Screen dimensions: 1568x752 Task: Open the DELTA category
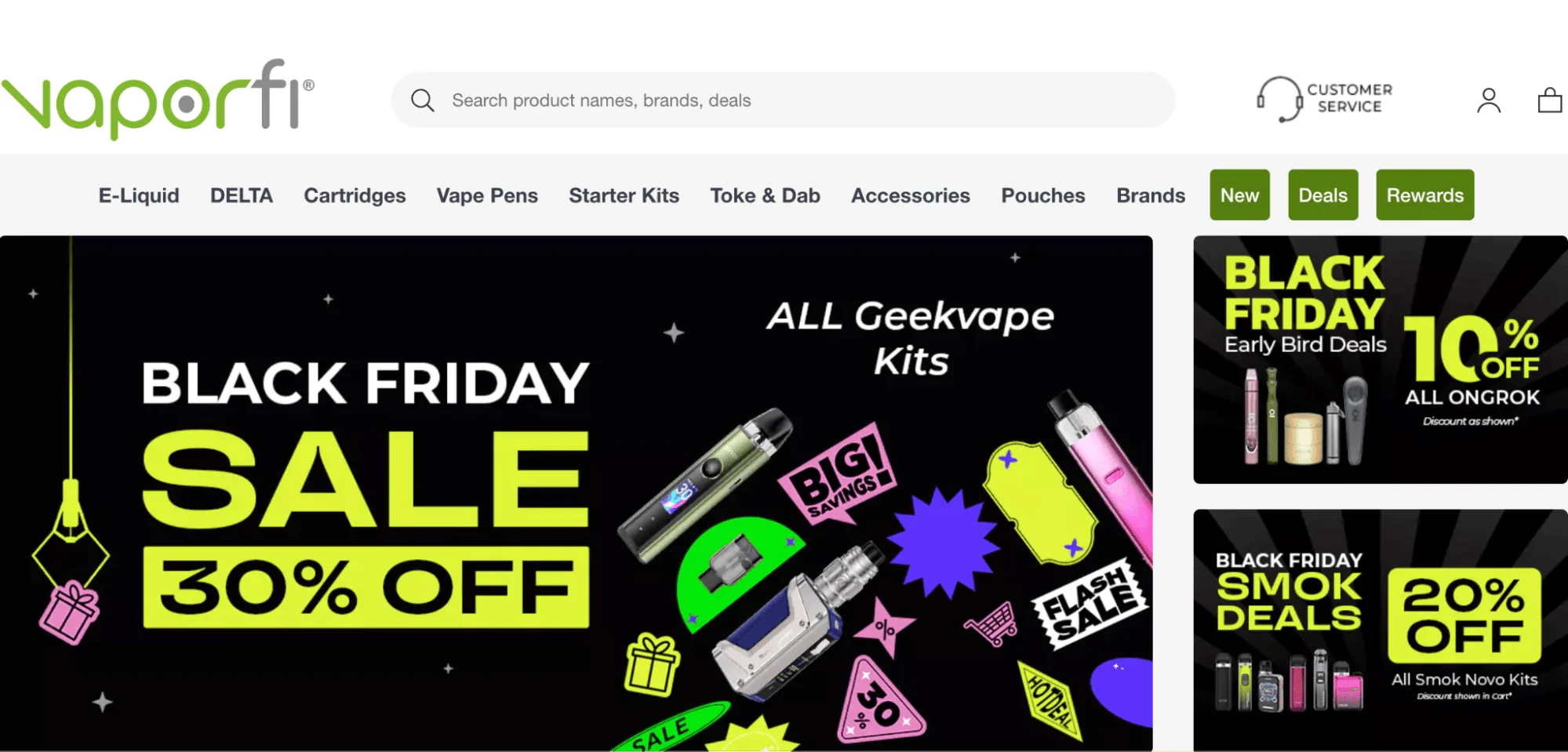point(242,195)
